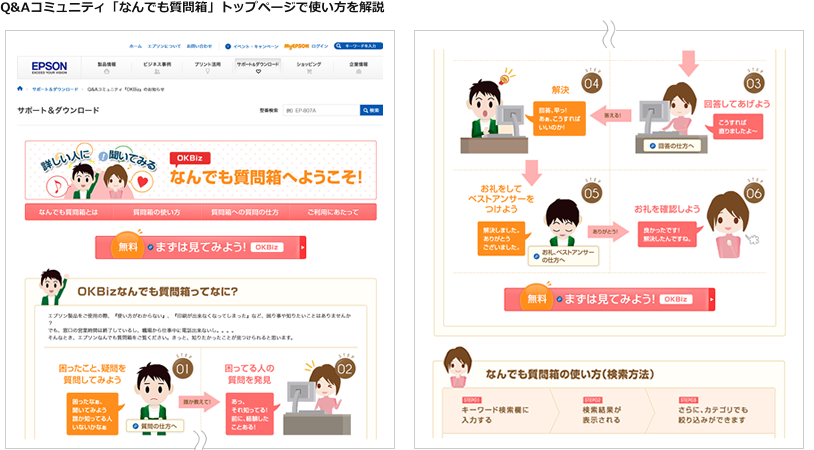Click the サポート&ダウンロード page heading

pyautogui.click(x=58, y=111)
